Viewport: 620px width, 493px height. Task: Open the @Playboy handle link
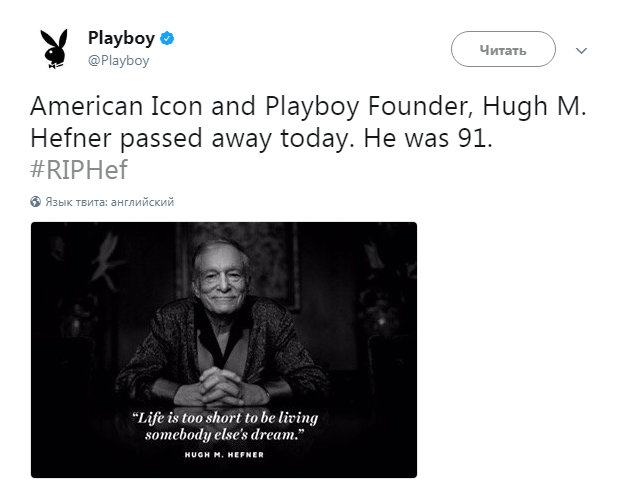tap(118, 60)
